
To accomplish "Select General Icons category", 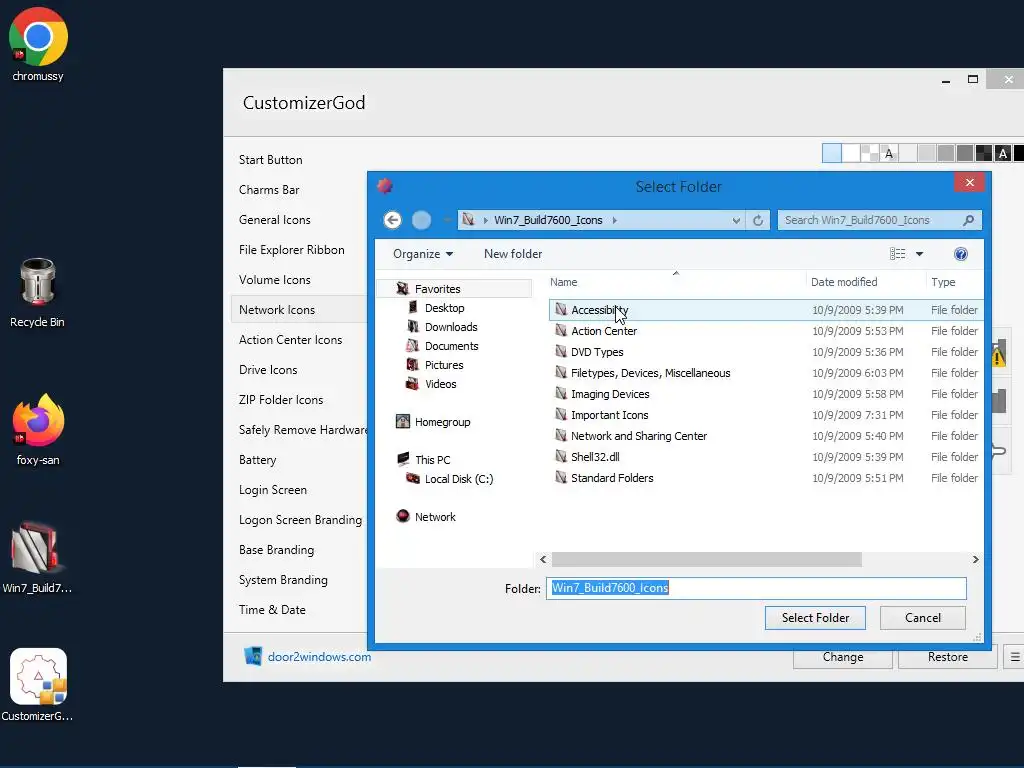I will pos(274,220).
